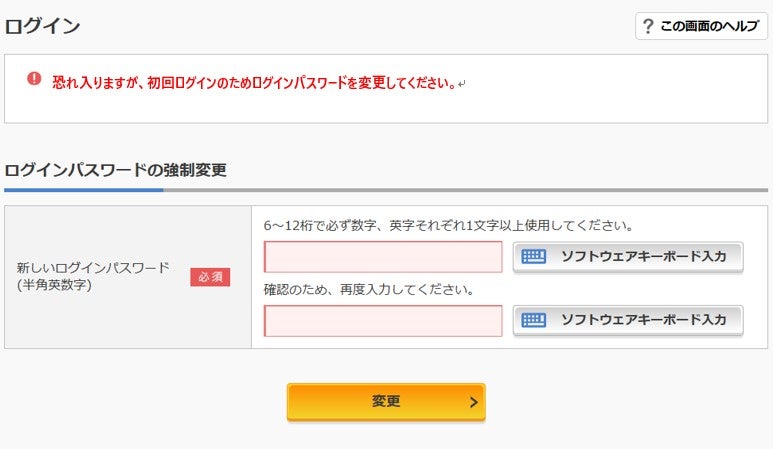The width and height of the screenshot is (773, 449).
Task: Click the keyboard icon beside the confirmation field
Action: [534, 321]
